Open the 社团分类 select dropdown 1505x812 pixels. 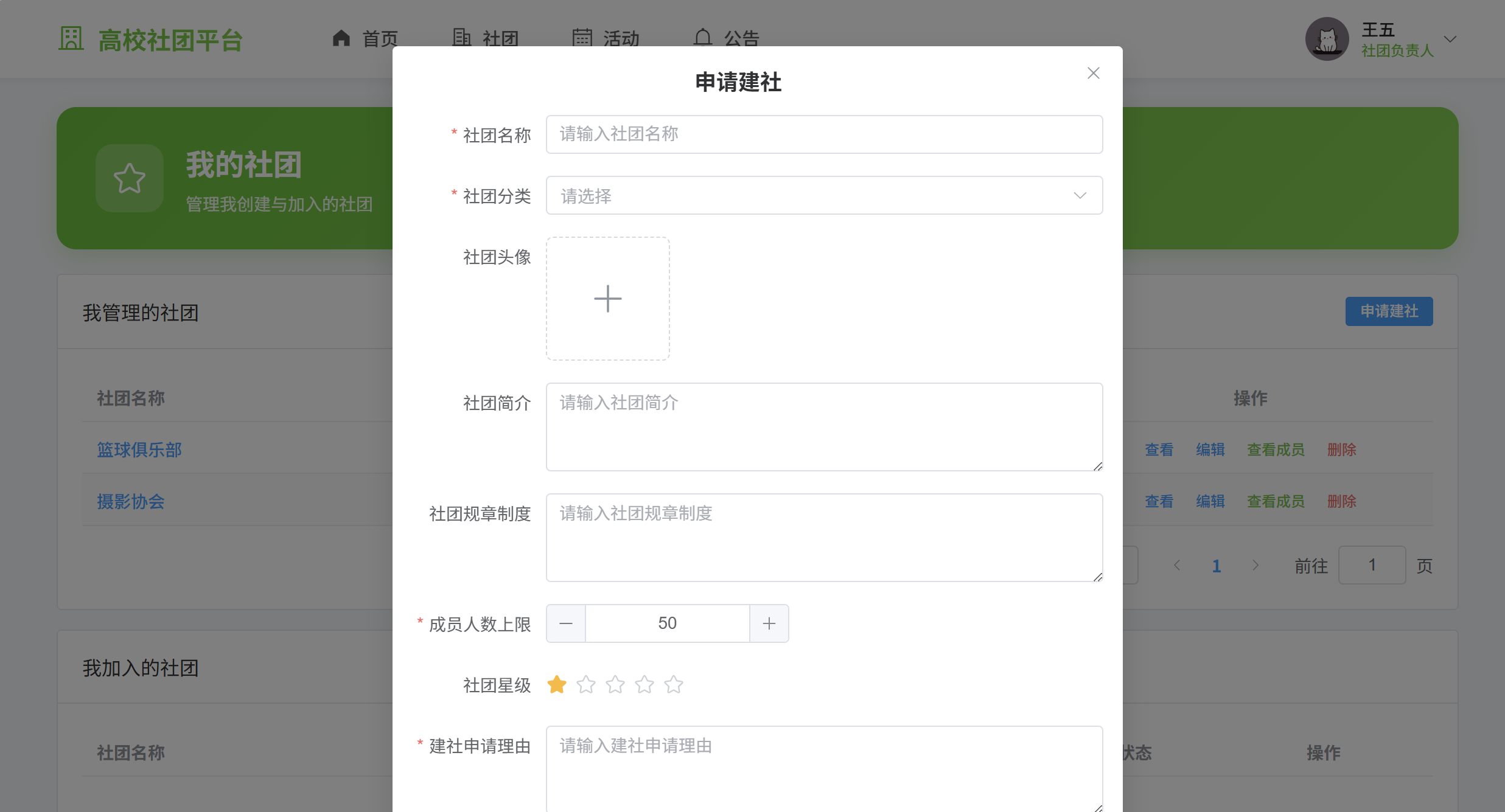coord(824,195)
